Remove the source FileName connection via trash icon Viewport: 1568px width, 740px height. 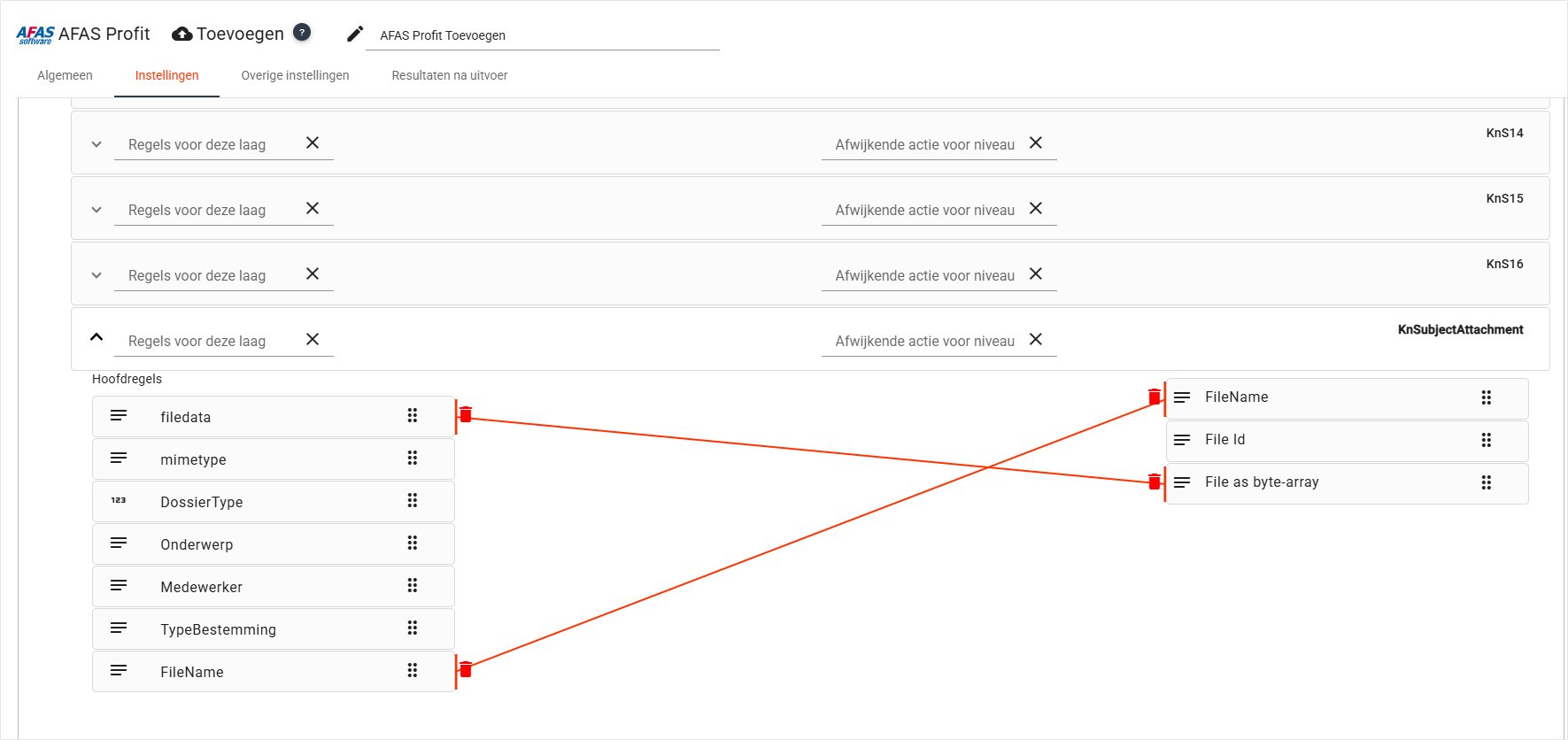click(466, 669)
